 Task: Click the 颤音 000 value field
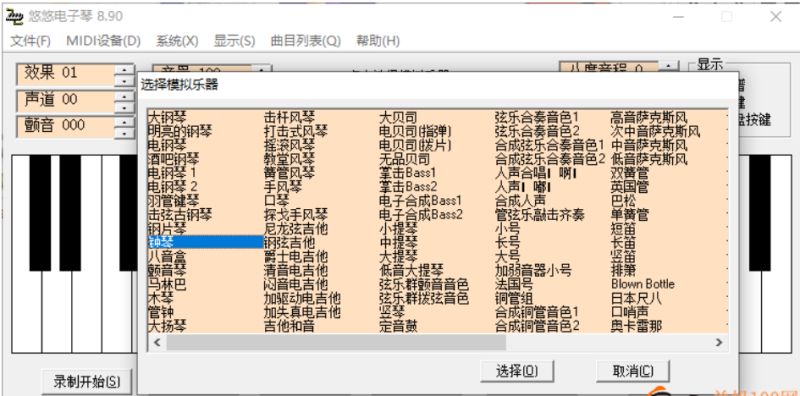click(x=66, y=128)
